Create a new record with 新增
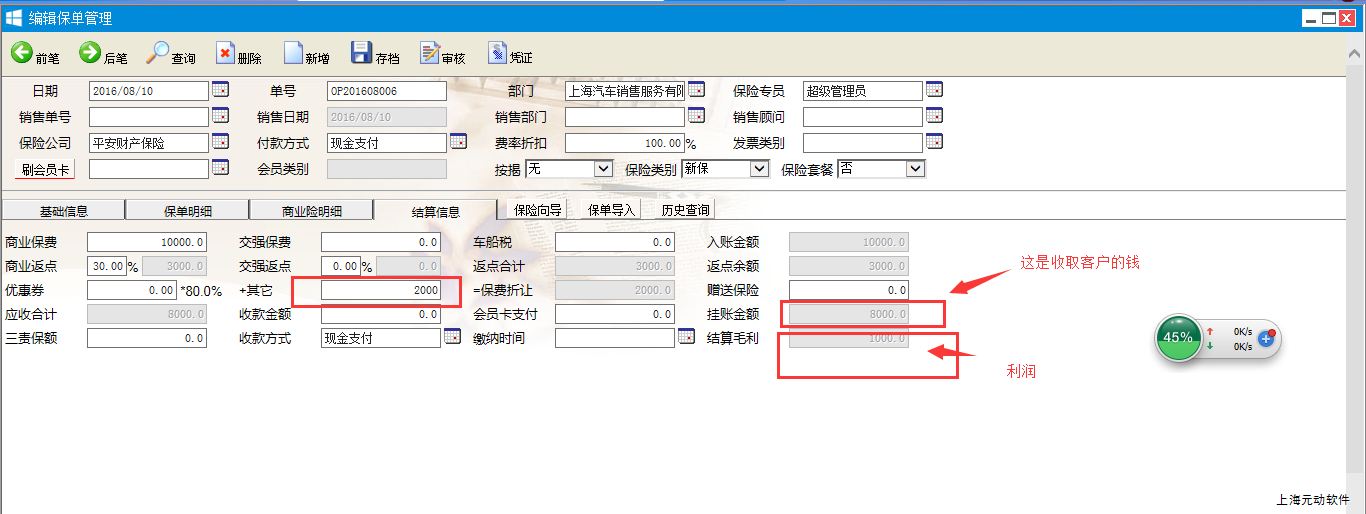 click(293, 54)
